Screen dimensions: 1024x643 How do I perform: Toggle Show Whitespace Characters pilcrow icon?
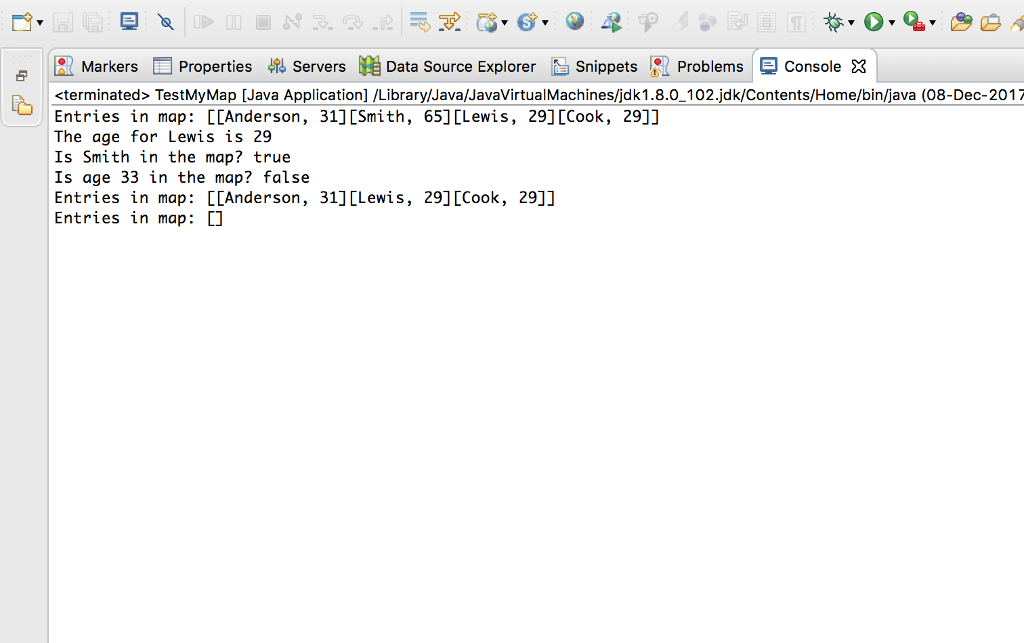[796, 23]
